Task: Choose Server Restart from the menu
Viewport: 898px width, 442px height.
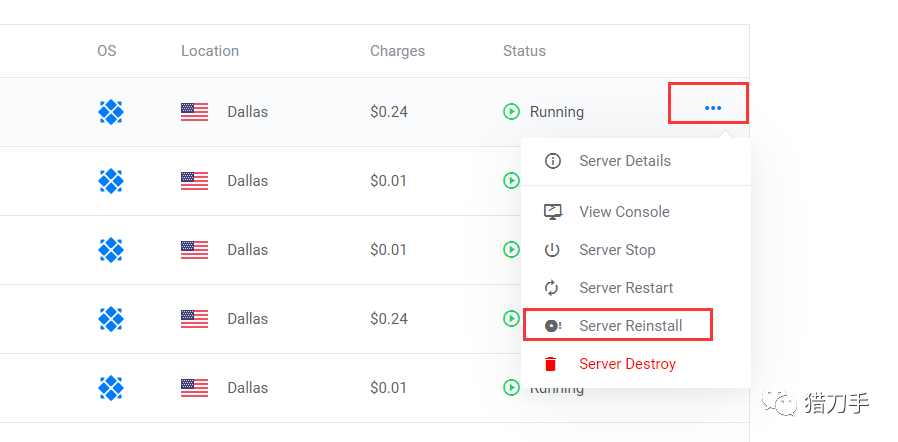Action: click(626, 288)
